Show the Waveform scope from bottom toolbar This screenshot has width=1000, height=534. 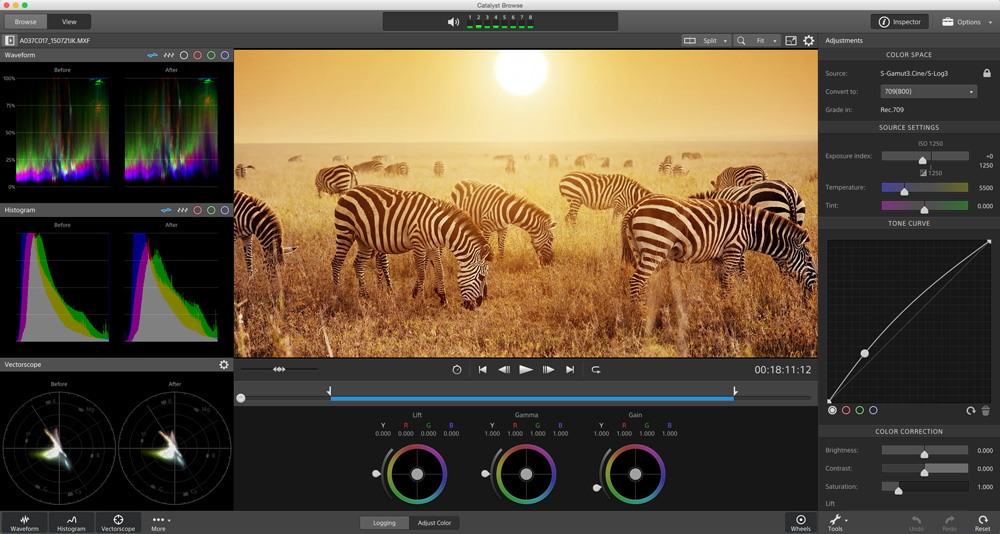pyautogui.click(x=24, y=521)
